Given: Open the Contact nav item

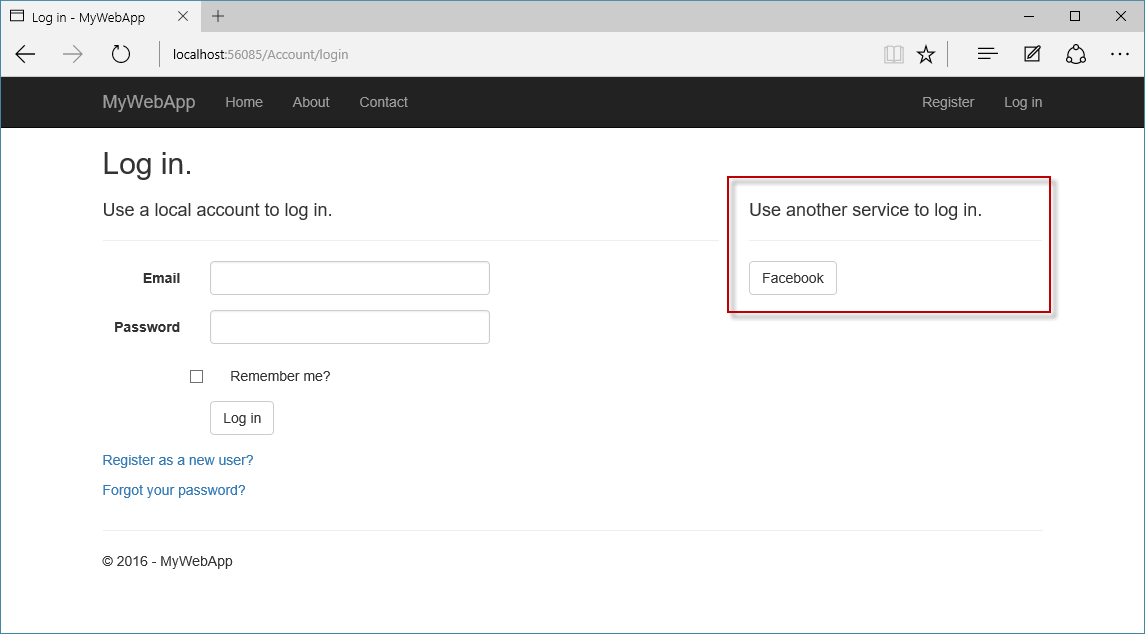Looking at the screenshot, I should coord(383,102).
